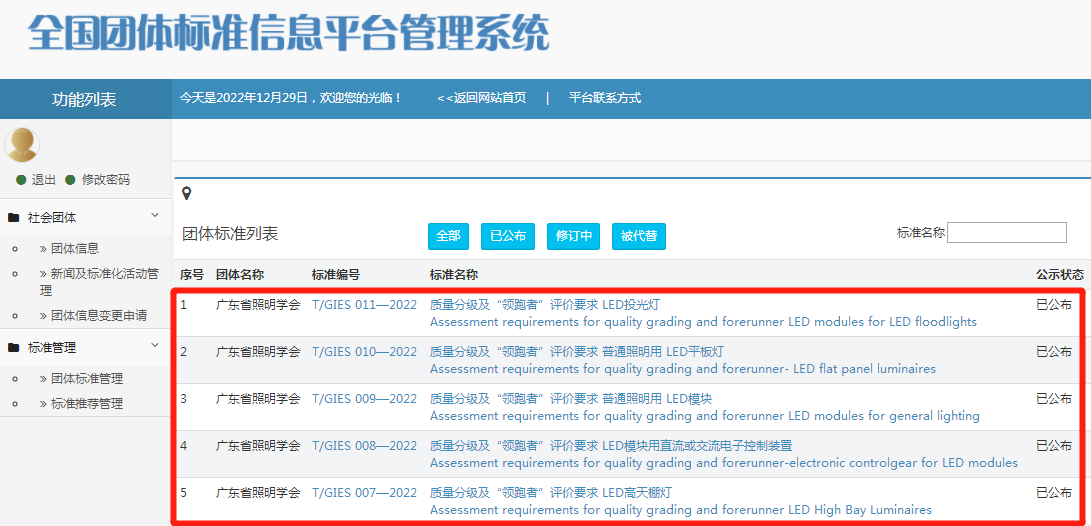This screenshot has width=1091, height=526.
Task: Filter list by 修订中 status
Action: tap(573, 237)
